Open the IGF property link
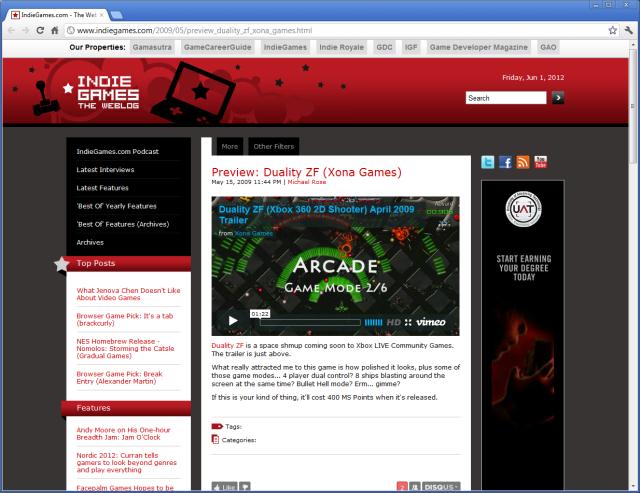The width and height of the screenshot is (640, 493). tap(411, 47)
